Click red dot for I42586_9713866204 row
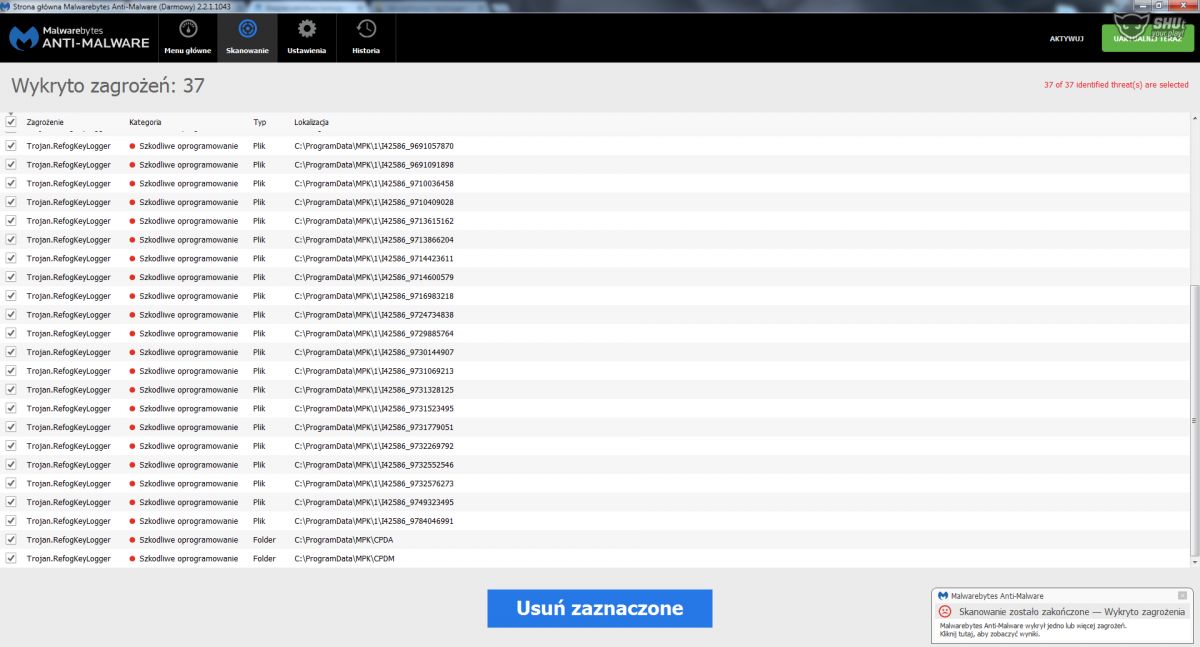The image size is (1200, 647). (132, 240)
